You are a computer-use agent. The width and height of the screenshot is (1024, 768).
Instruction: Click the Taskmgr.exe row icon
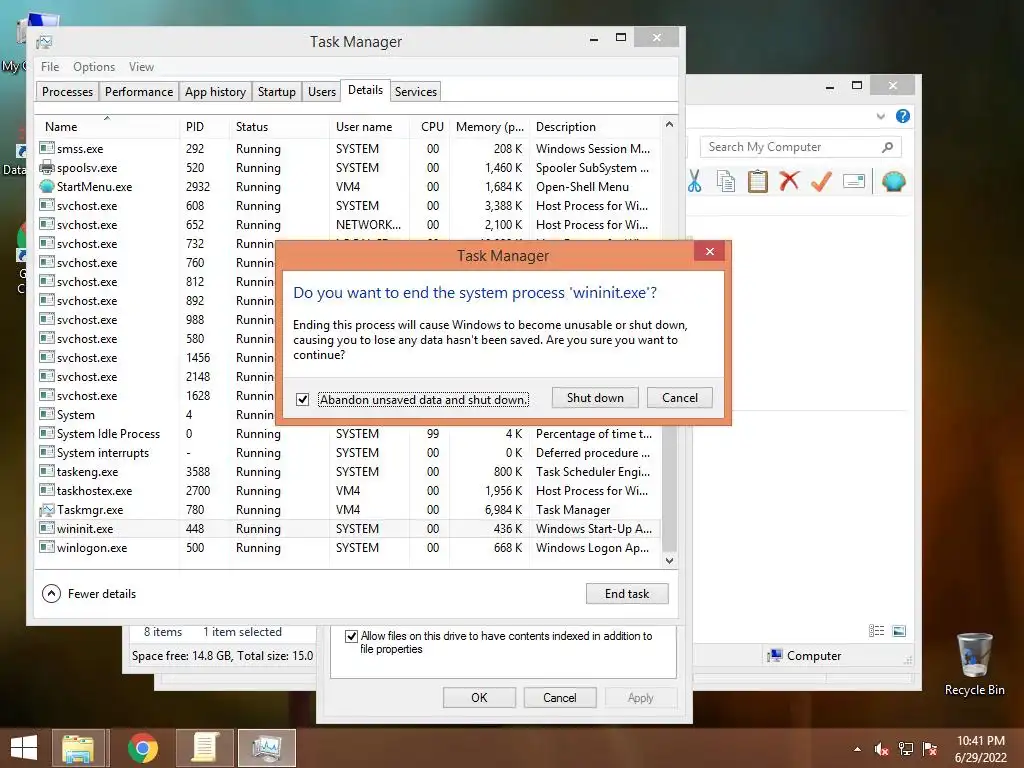[46, 509]
